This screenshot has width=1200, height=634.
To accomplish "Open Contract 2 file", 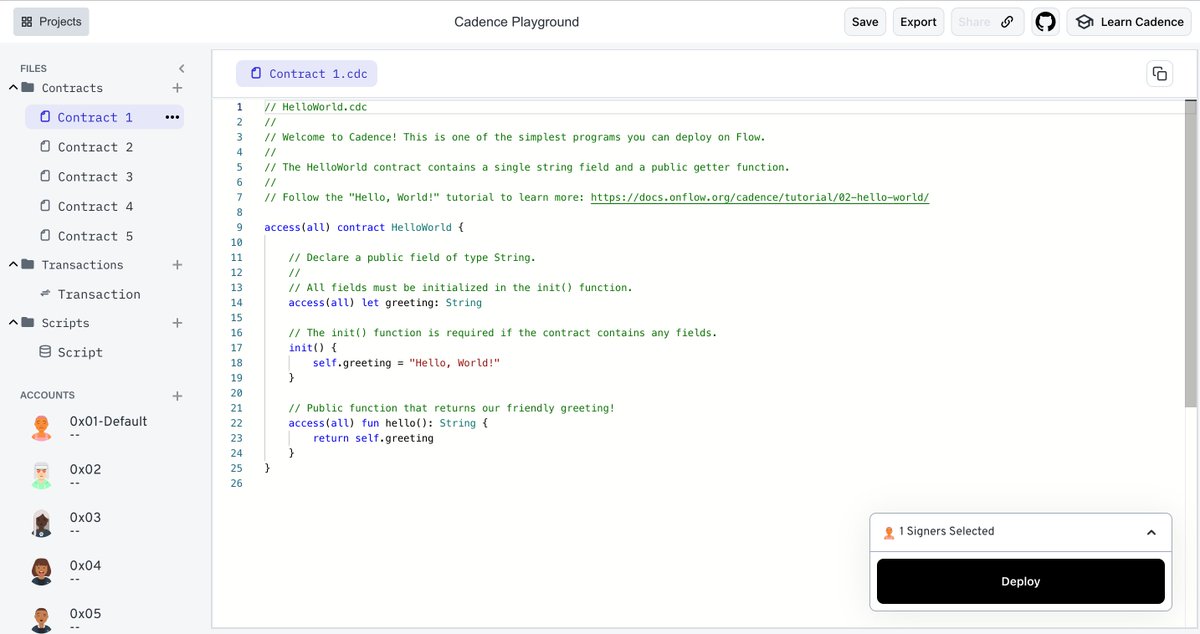I will click(x=95, y=147).
